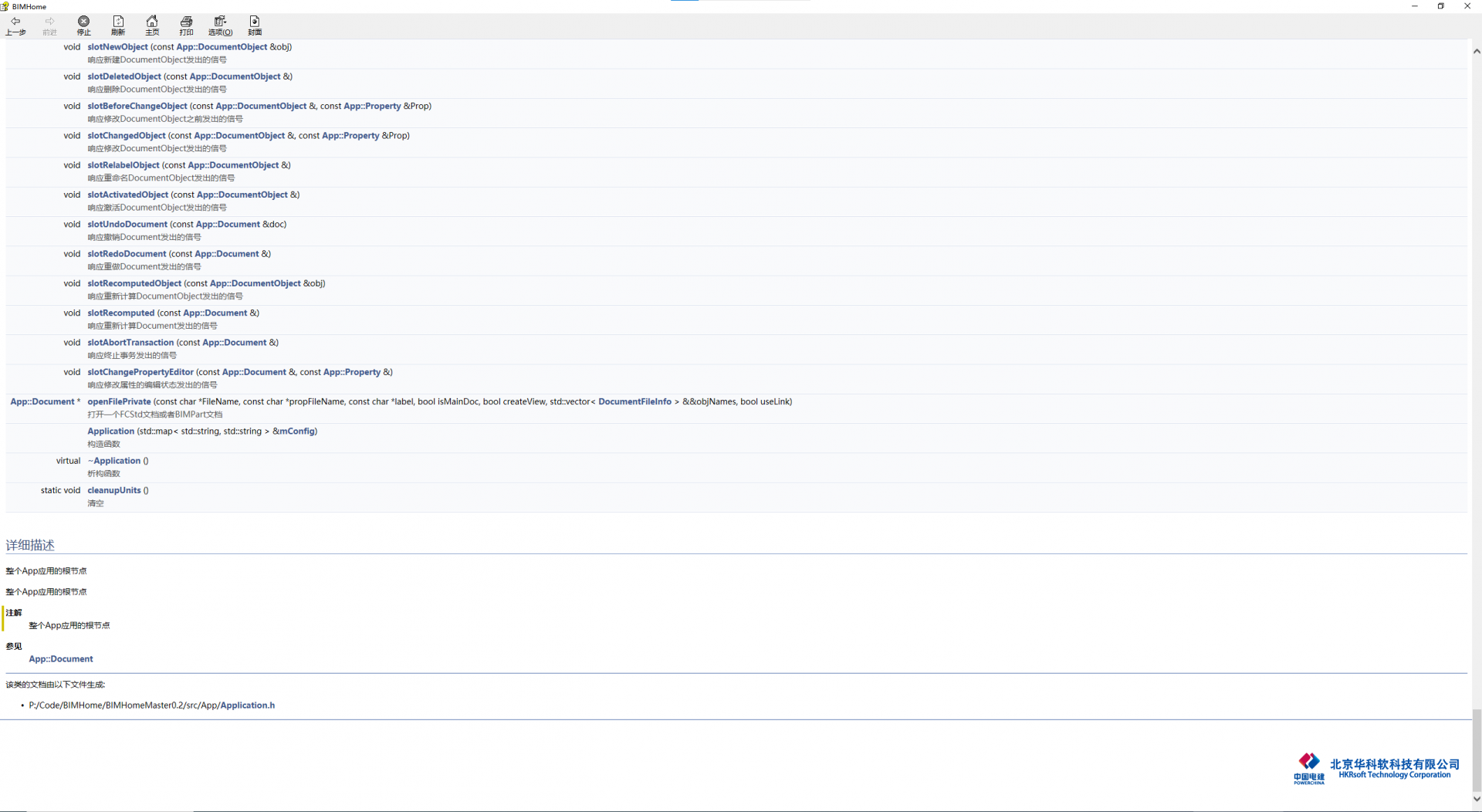Go to Home (主页) via toolbar icon
The image size is (1482, 812).
click(x=152, y=25)
